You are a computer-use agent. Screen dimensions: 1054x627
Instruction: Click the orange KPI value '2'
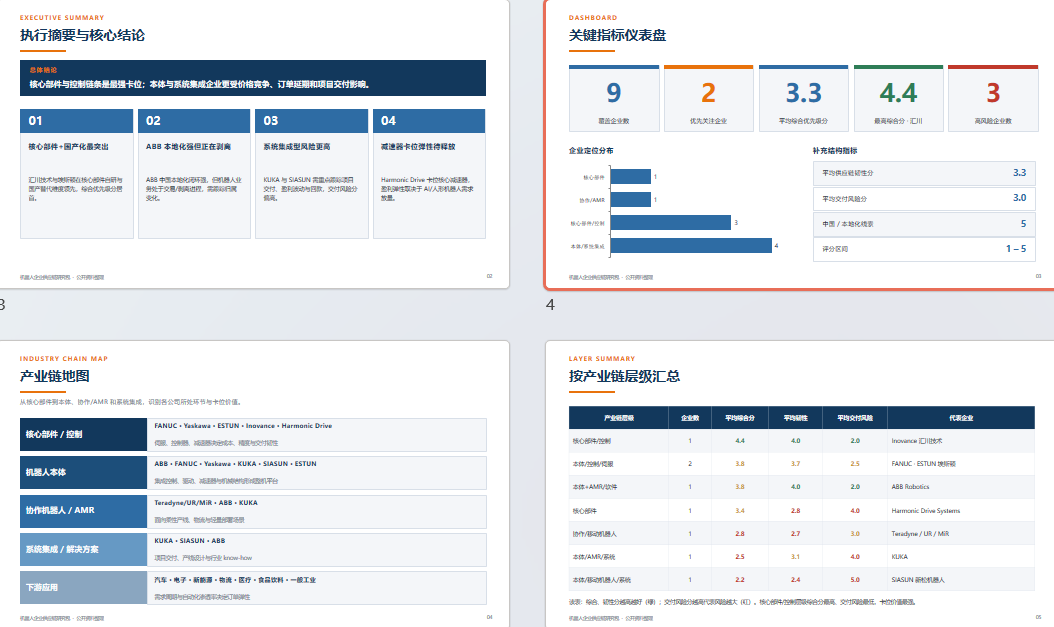point(708,93)
